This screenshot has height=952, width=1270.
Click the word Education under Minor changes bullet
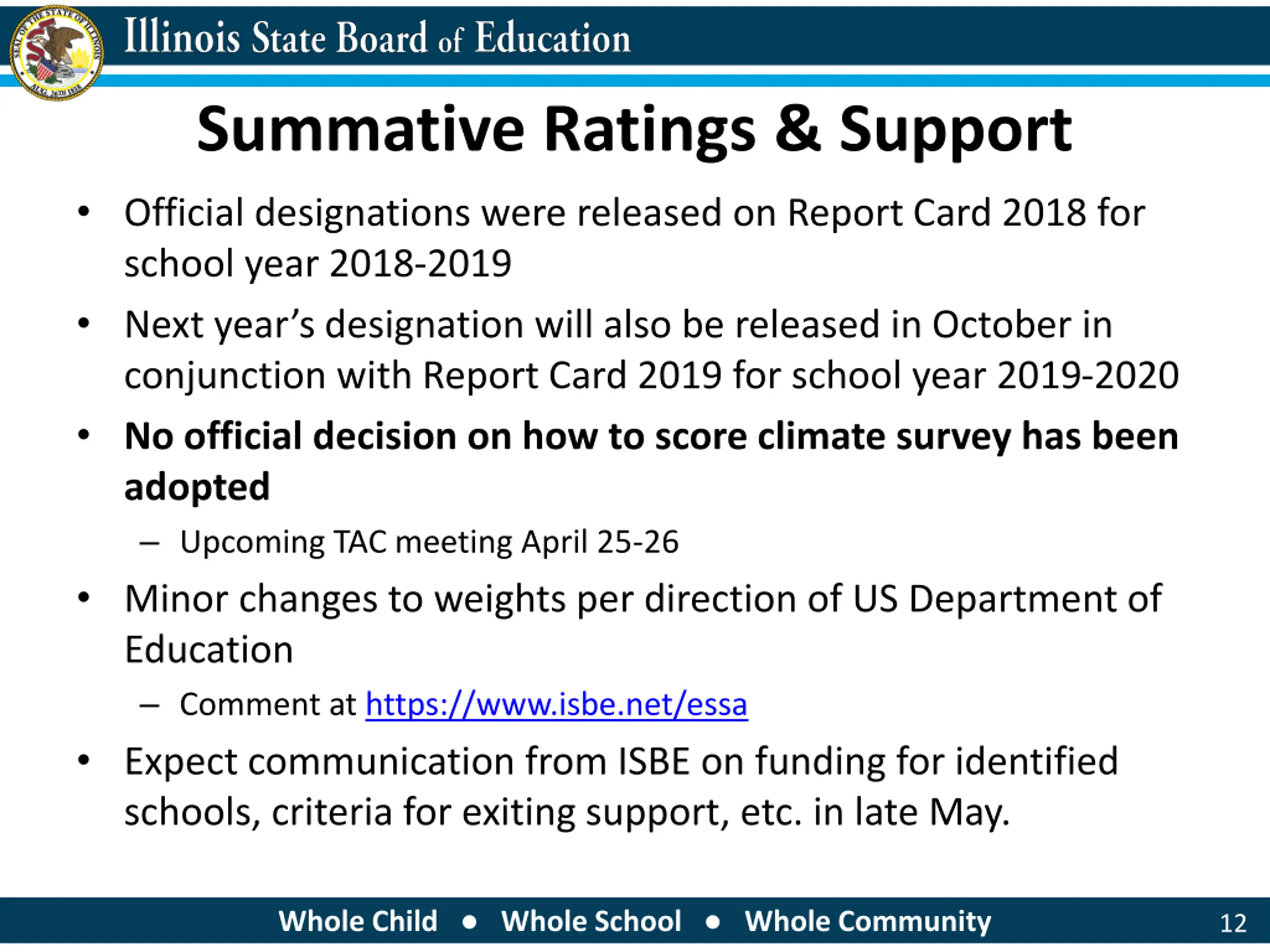209,650
